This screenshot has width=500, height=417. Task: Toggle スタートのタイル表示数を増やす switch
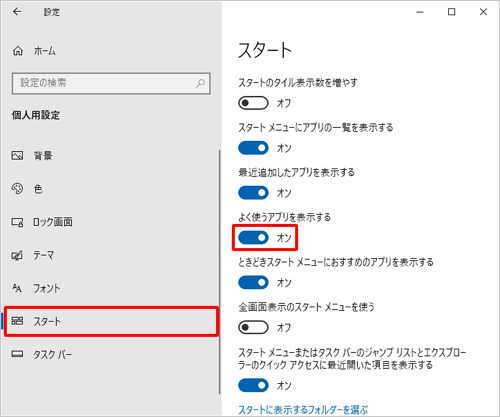click(253, 103)
